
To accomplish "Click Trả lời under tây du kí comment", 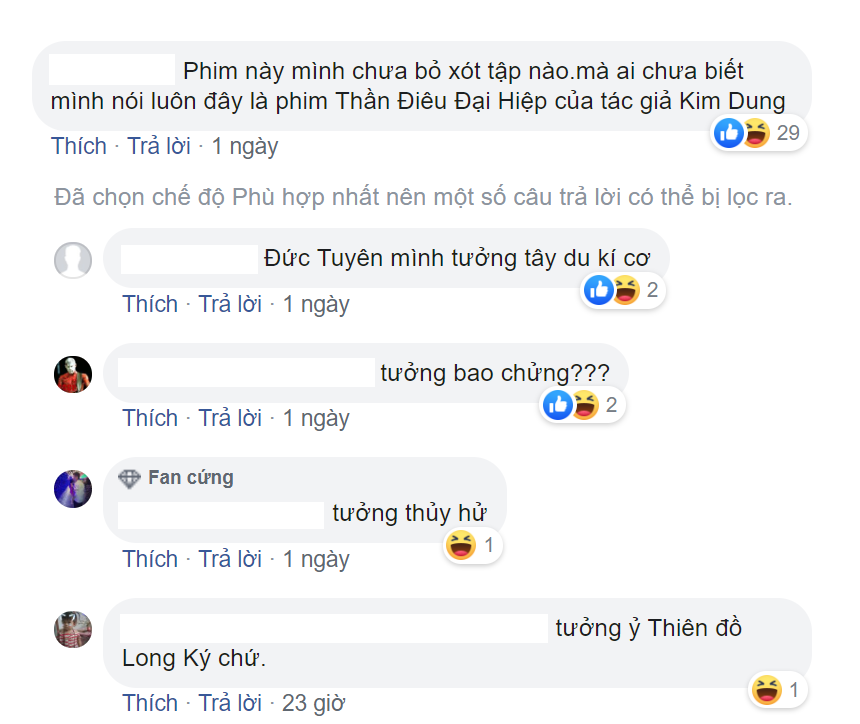I will [230, 304].
